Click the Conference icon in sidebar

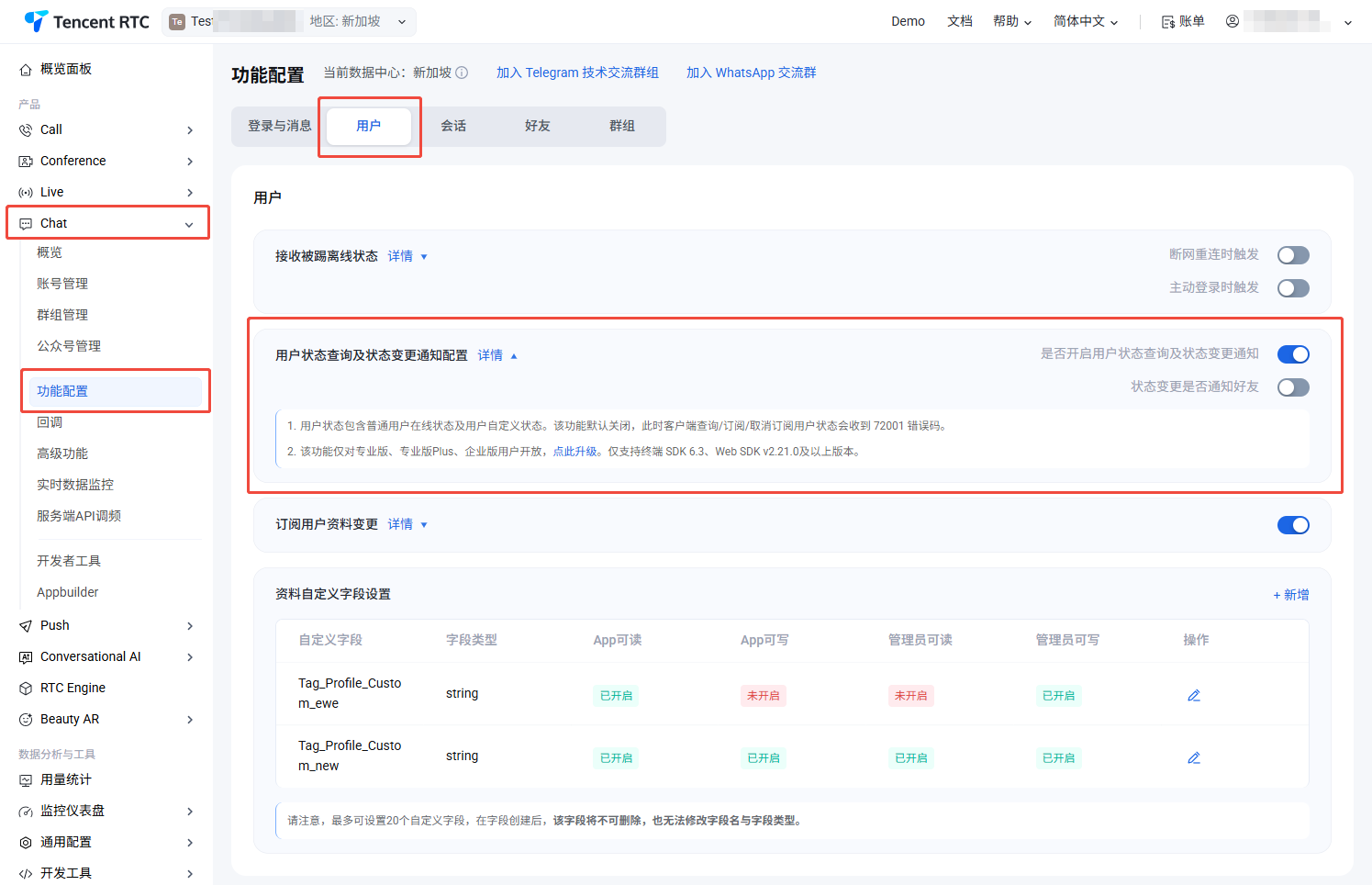(x=26, y=162)
